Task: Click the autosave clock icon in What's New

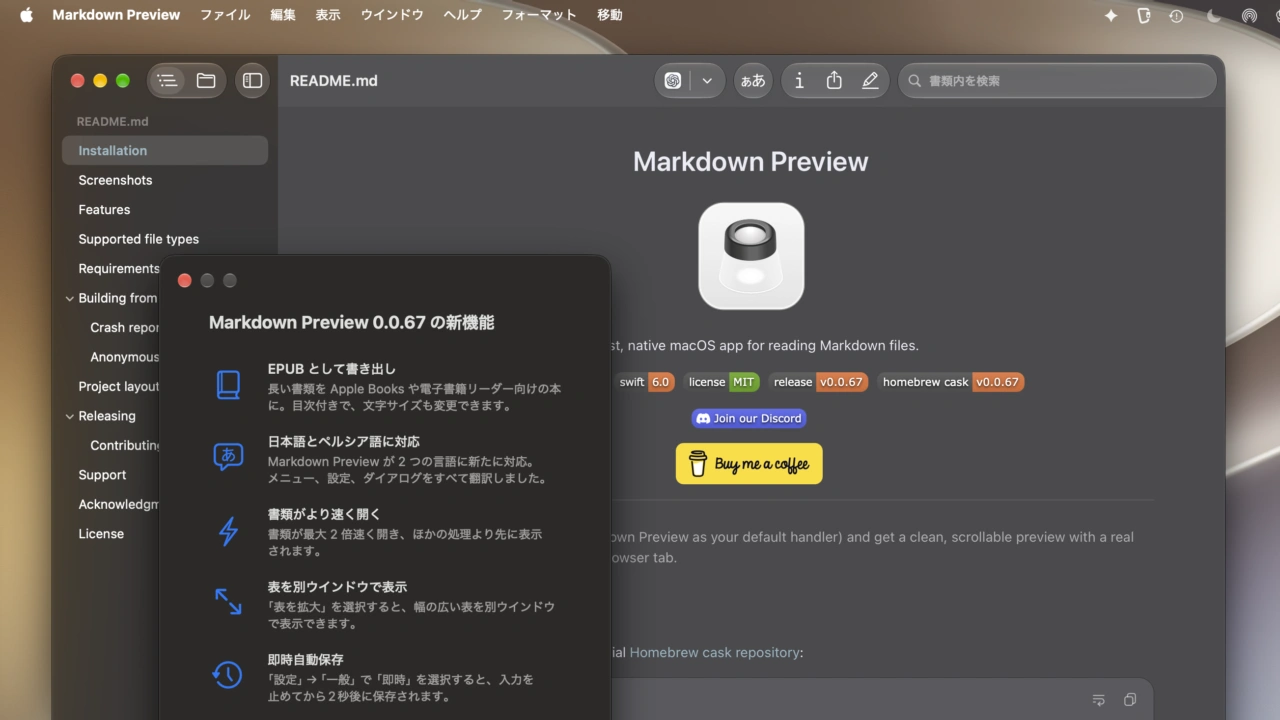Action: coord(228,675)
